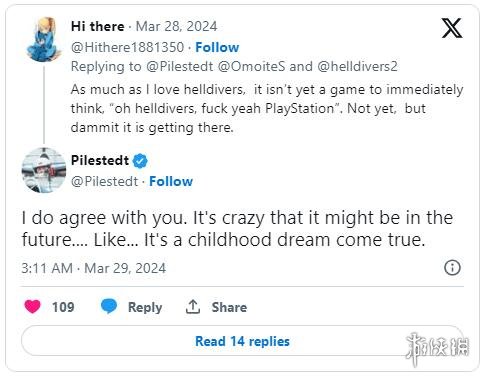This screenshot has height=377, width=484.
Task: Like the tweet with the heart icon
Action: coord(32,307)
